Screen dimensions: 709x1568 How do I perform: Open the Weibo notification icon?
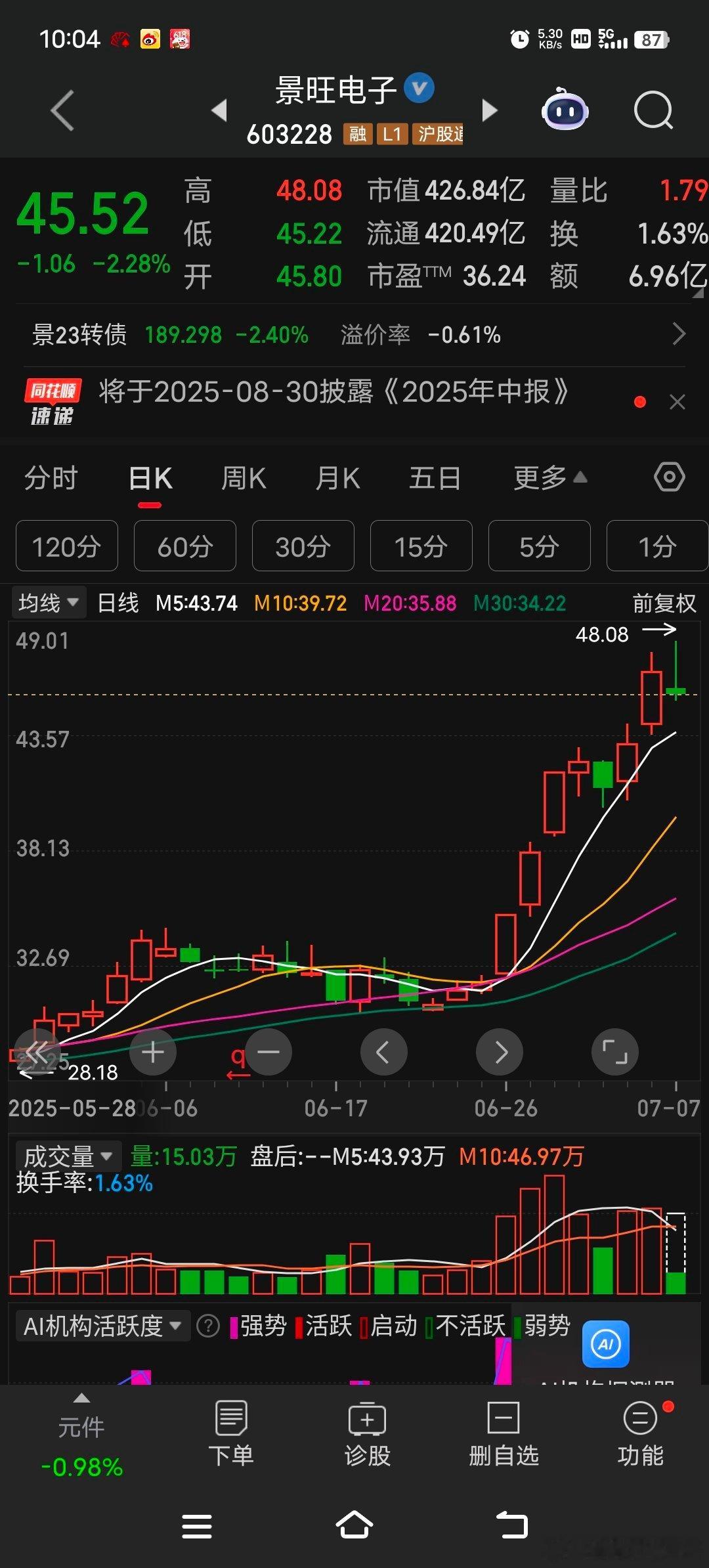[150, 39]
